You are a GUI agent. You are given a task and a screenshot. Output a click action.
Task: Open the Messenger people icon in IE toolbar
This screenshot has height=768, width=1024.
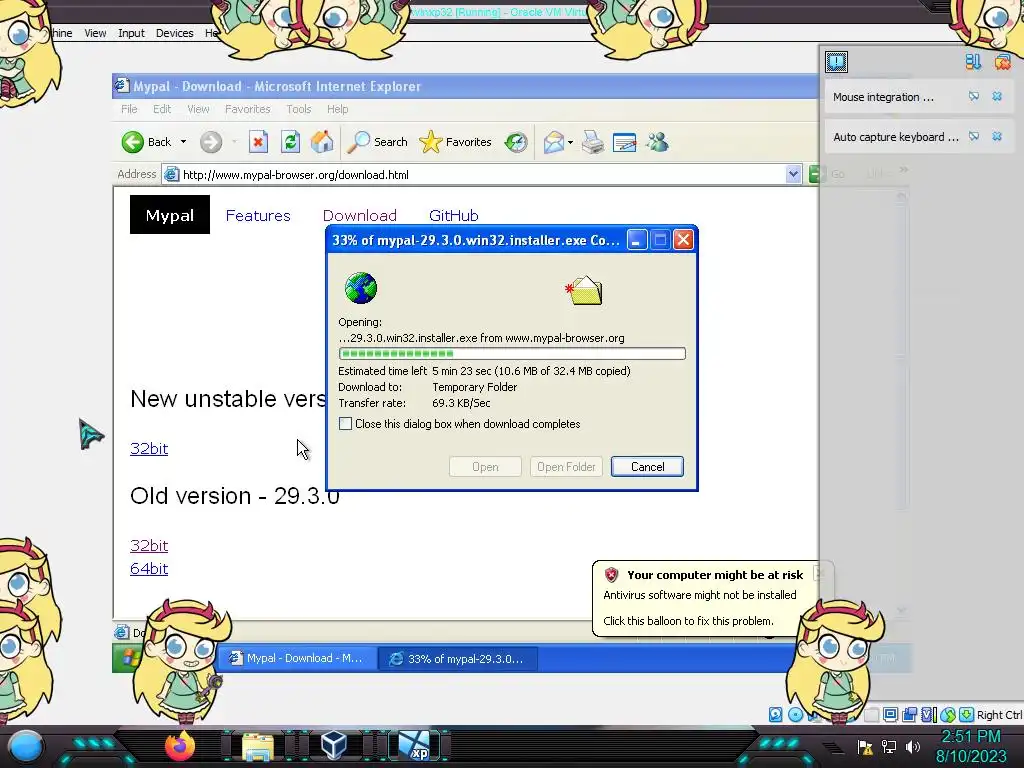pyautogui.click(x=658, y=142)
